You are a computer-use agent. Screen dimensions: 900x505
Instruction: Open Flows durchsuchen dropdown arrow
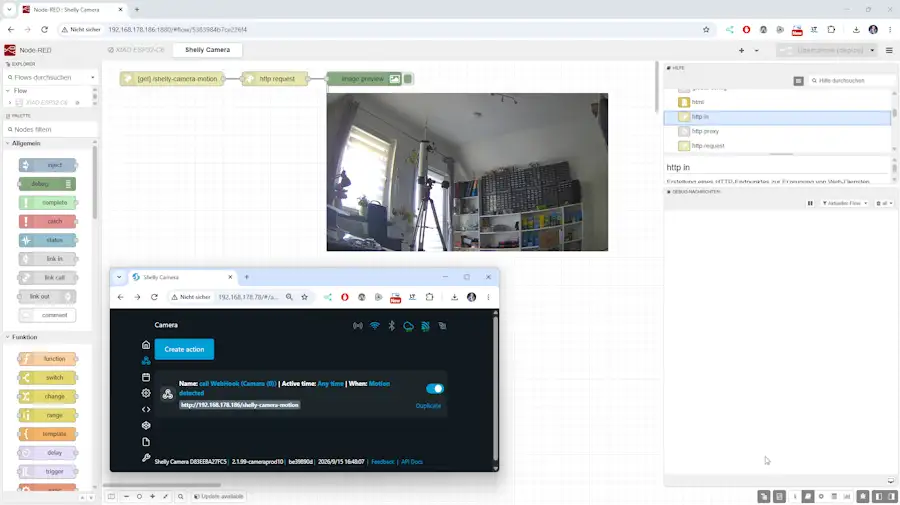pos(92,77)
